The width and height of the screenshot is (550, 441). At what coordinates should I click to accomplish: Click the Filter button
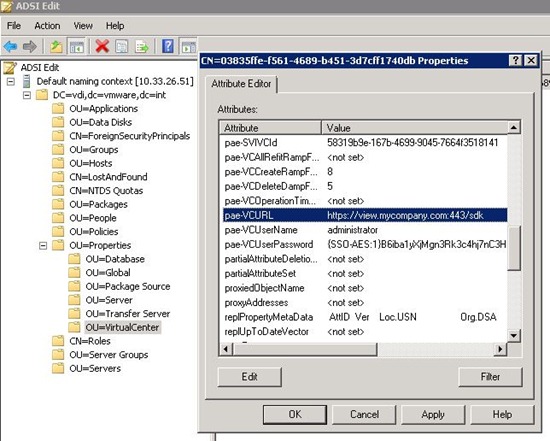(490, 377)
